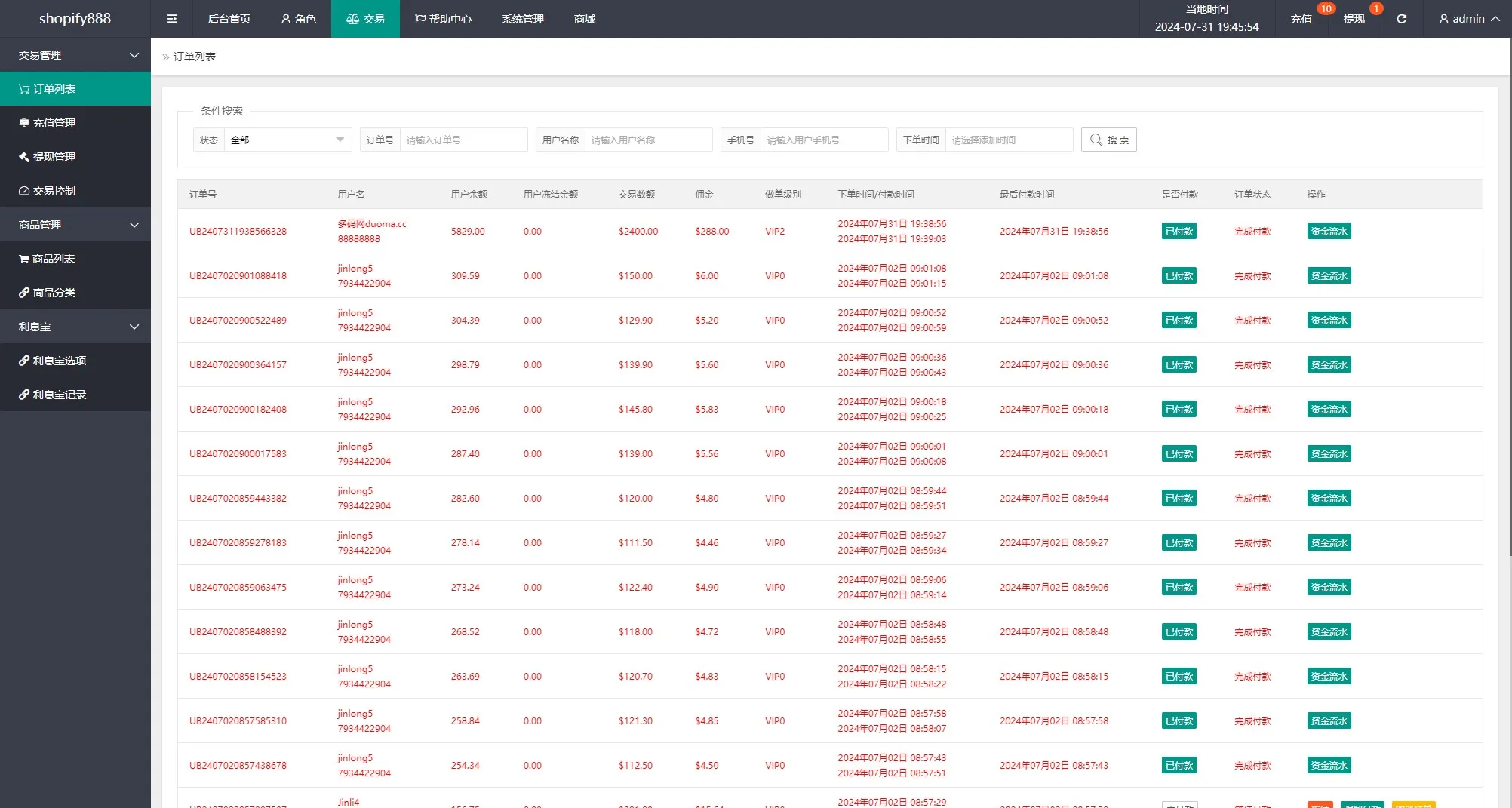
Task: Collapse the sidebar with the hamburger icon
Action: point(172,19)
